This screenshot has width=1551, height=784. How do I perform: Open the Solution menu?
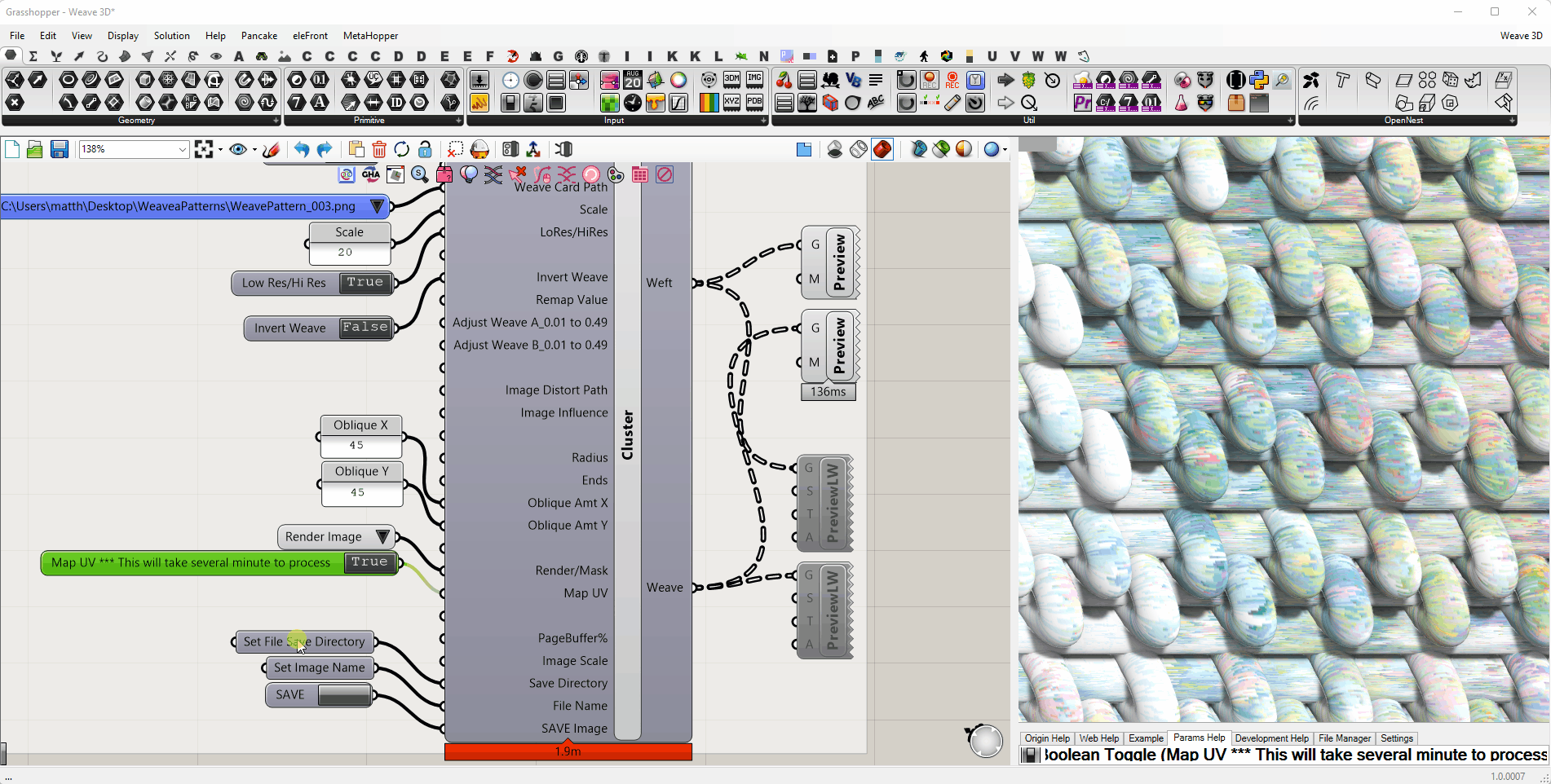171,36
